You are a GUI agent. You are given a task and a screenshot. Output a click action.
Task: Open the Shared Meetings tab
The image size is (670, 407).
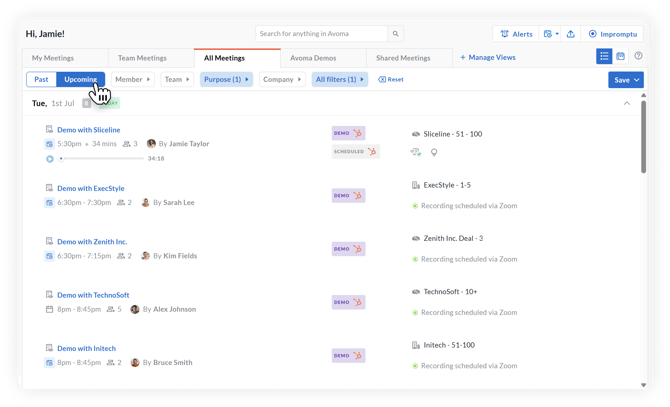tap(403, 58)
